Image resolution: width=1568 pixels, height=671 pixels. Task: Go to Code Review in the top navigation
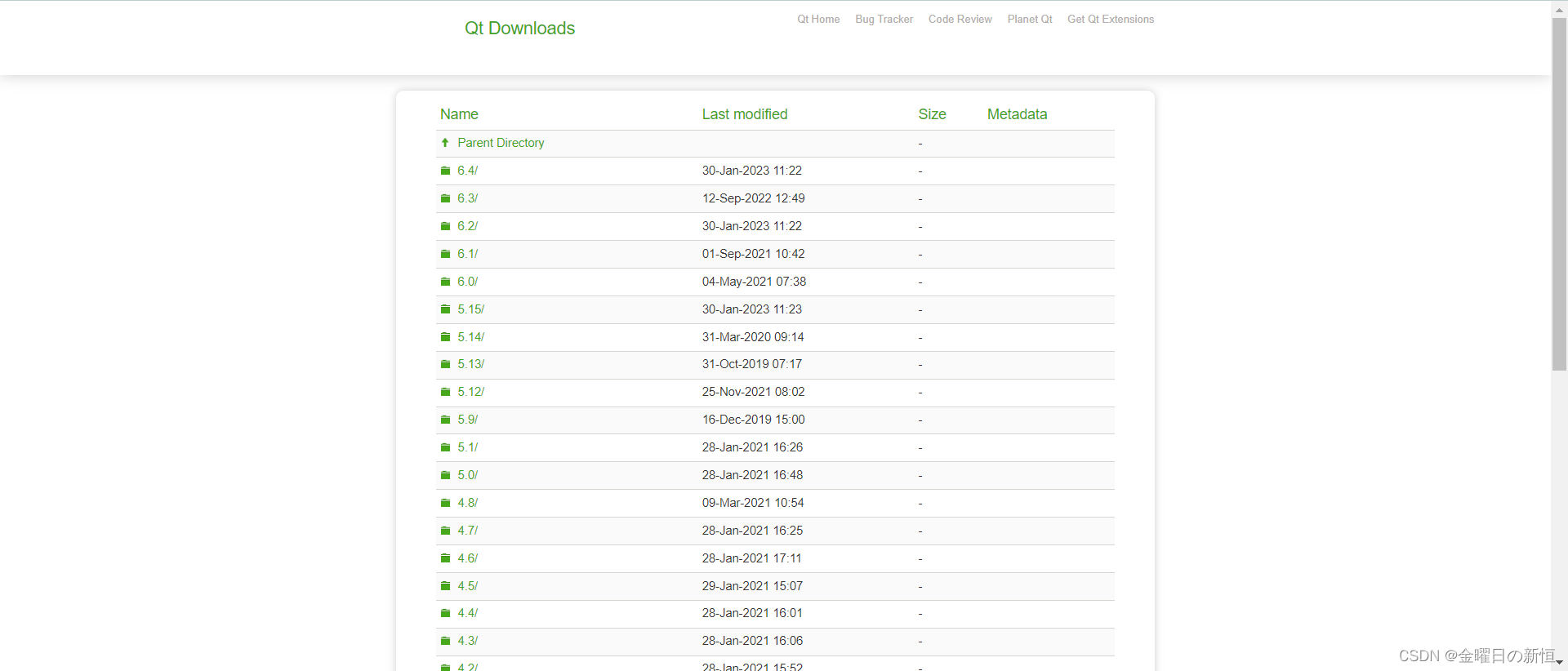coord(960,19)
